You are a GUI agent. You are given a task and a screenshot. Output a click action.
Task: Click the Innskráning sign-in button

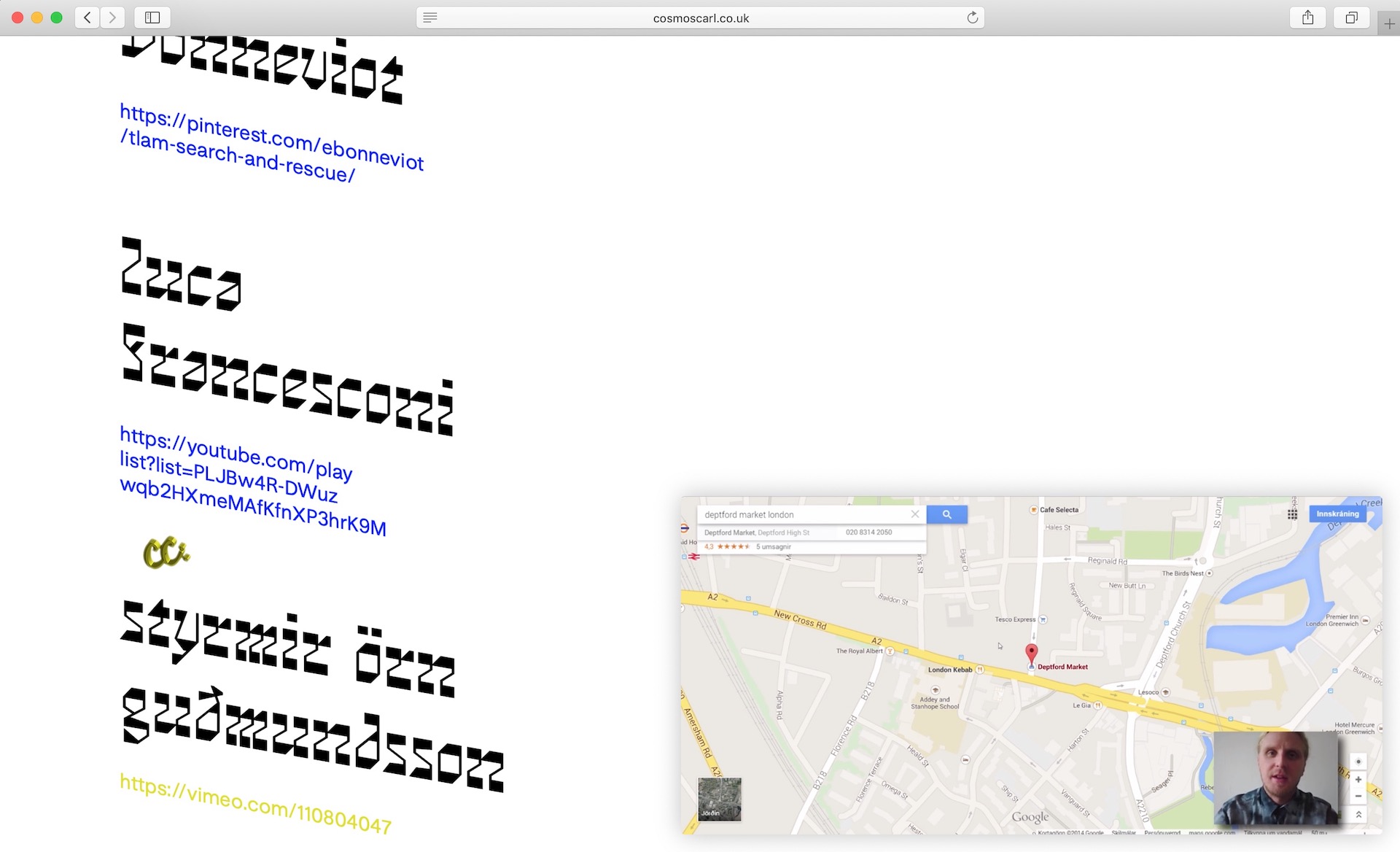click(1337, 514)
